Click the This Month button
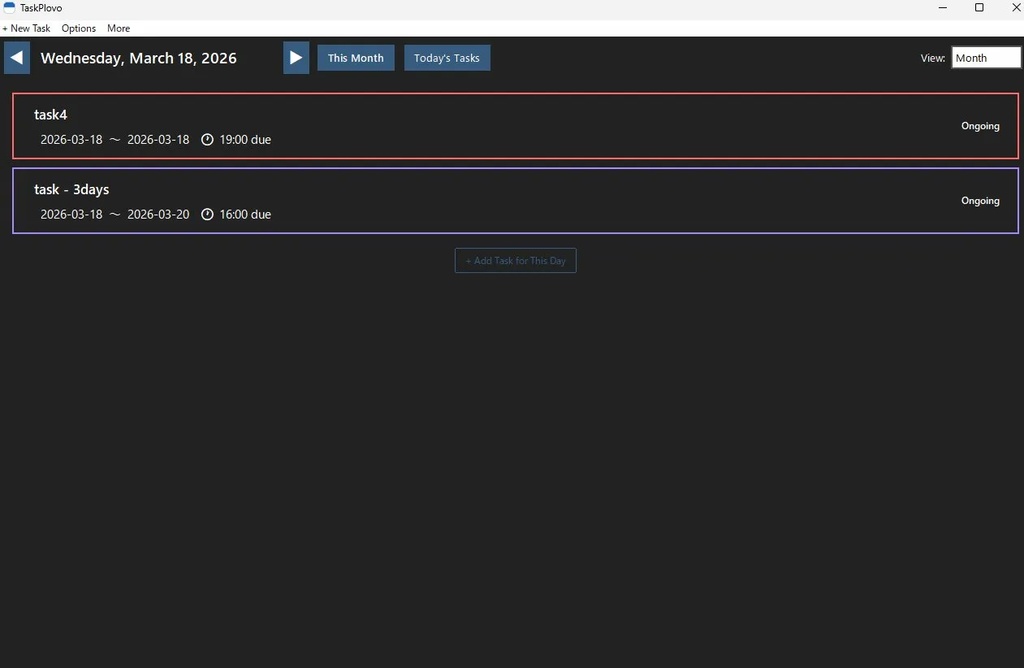The height and width of the screenshot is (668, 1024). pos(356,57)
